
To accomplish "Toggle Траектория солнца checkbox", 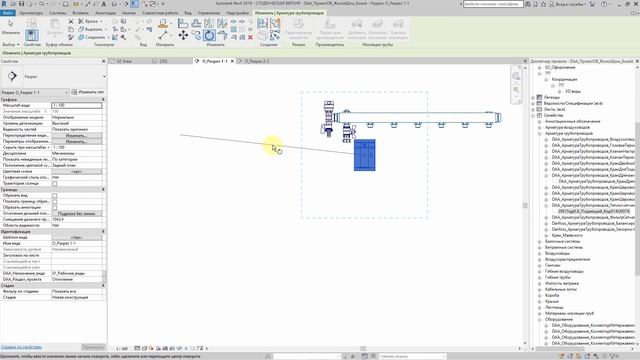I will 55,184.
